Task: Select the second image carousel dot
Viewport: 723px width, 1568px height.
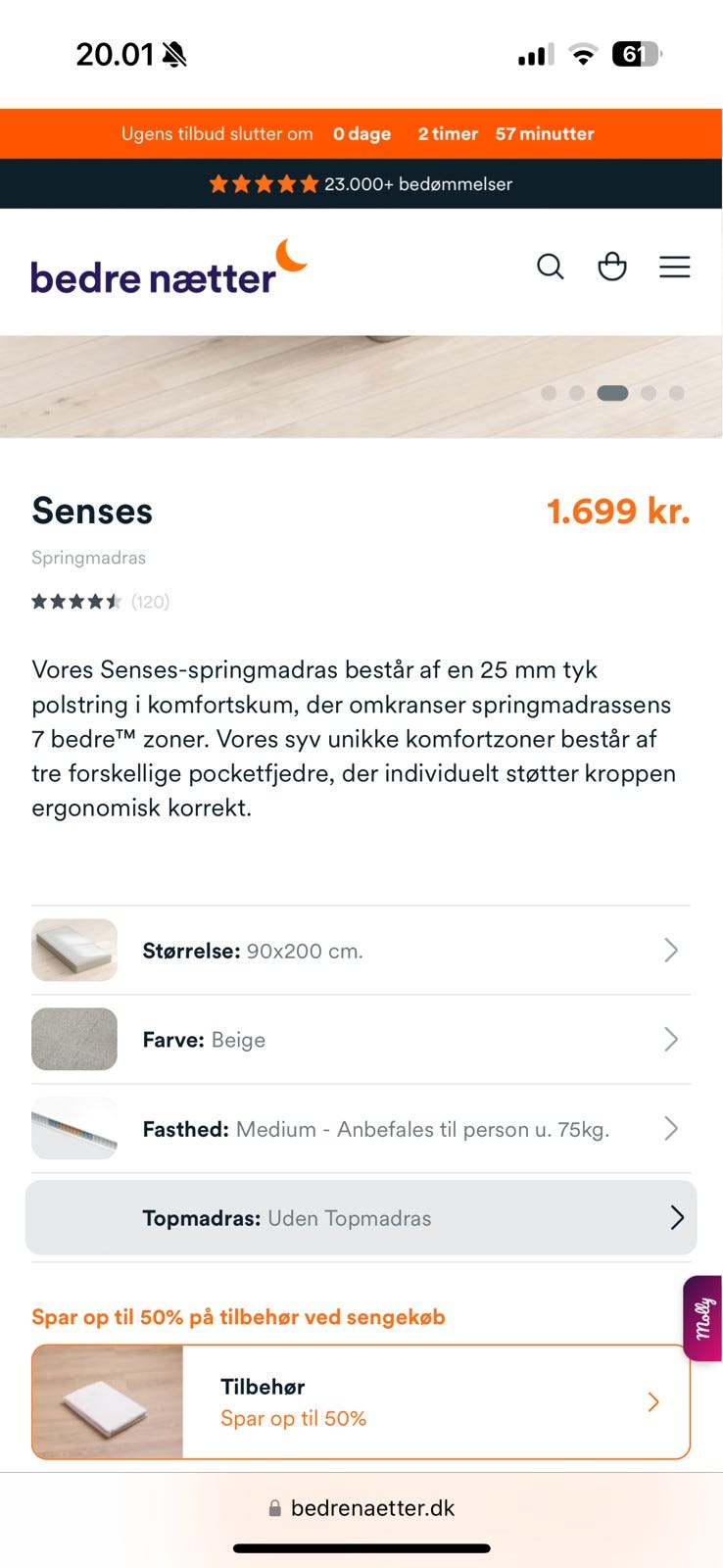Action: click(577, 393)
